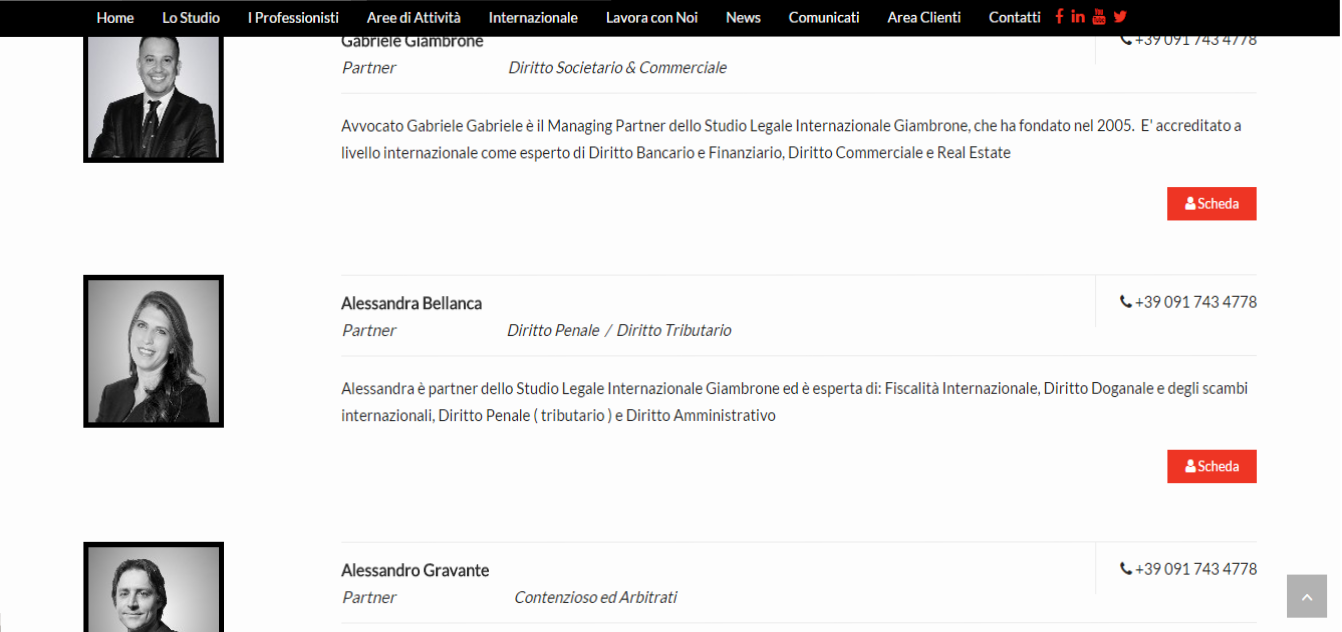Open the YouTube social icon
Image resolution: width=1342 pixels, height=632 pixels.
(1099, 16)
